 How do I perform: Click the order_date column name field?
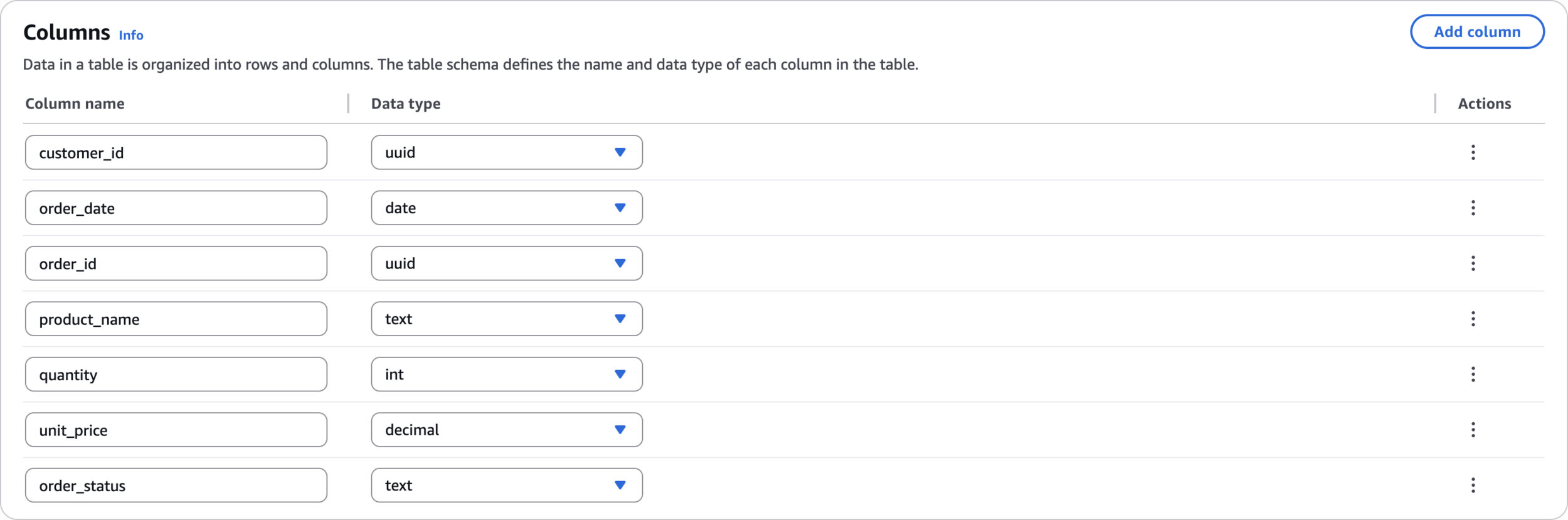176,208
